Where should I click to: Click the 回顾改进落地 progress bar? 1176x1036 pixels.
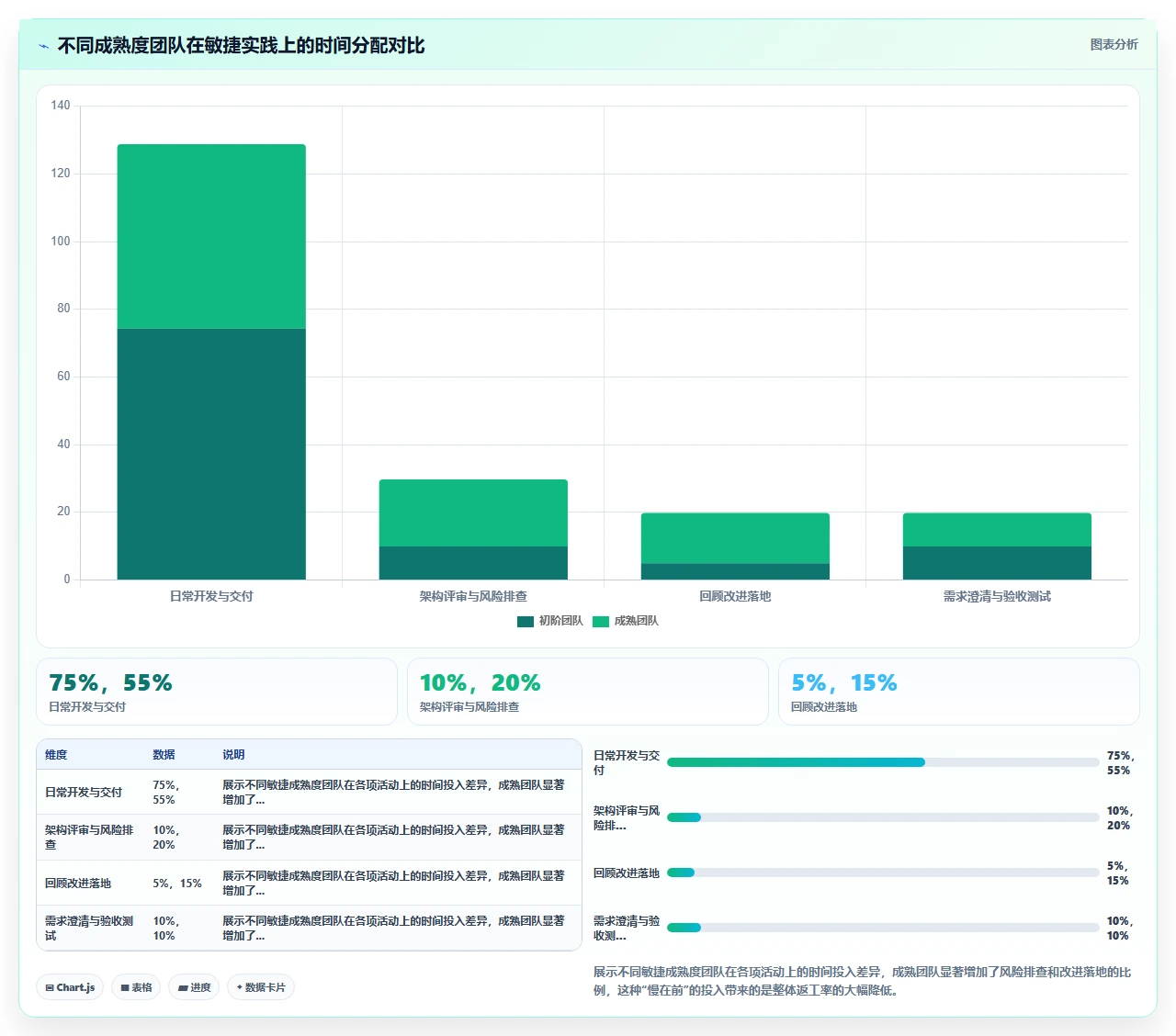coord(883,873)
